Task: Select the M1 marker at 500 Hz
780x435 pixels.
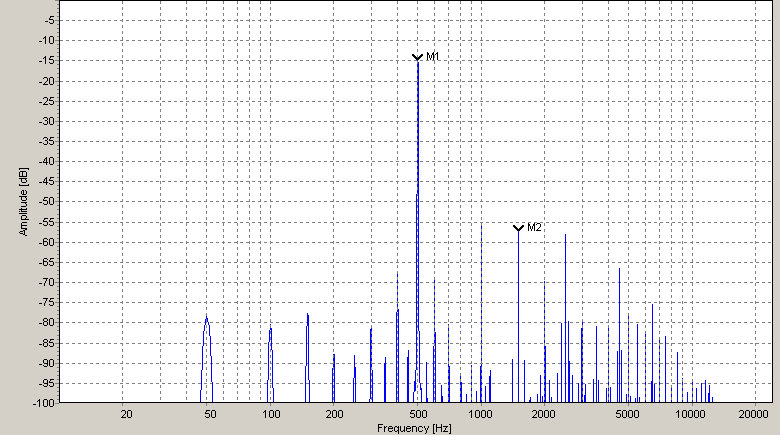Action: tap(417, 57)
